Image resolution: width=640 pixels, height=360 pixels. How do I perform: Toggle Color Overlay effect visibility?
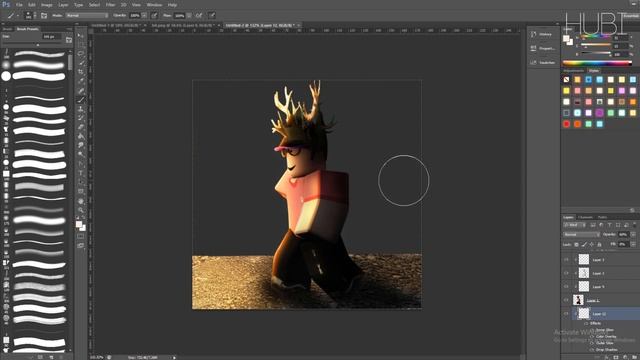(x=592, y=336)
